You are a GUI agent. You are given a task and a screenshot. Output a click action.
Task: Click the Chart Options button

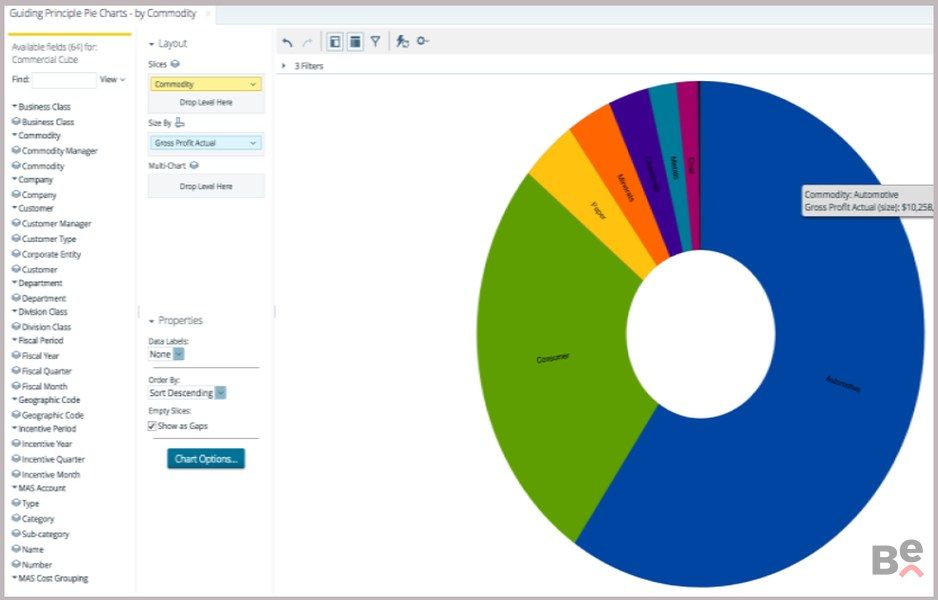pos(206,459)
